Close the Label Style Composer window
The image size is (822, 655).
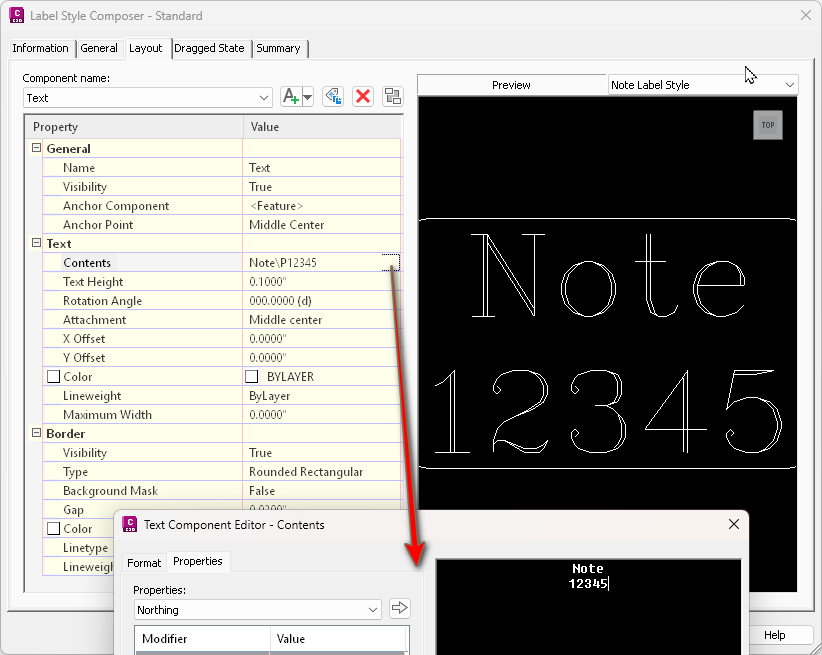(806, 15)
